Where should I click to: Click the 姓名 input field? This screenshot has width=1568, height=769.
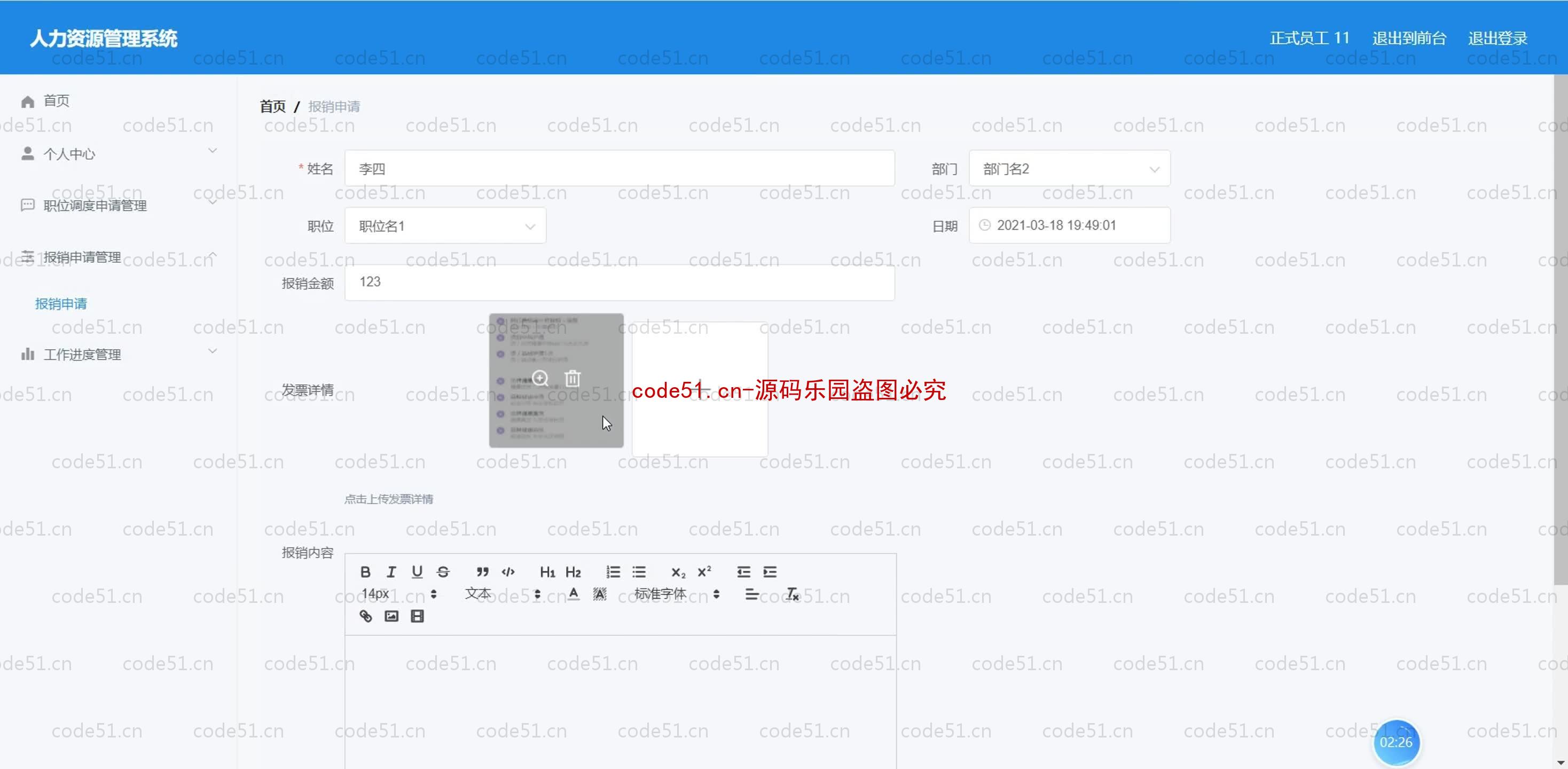(x=619, y=169)
